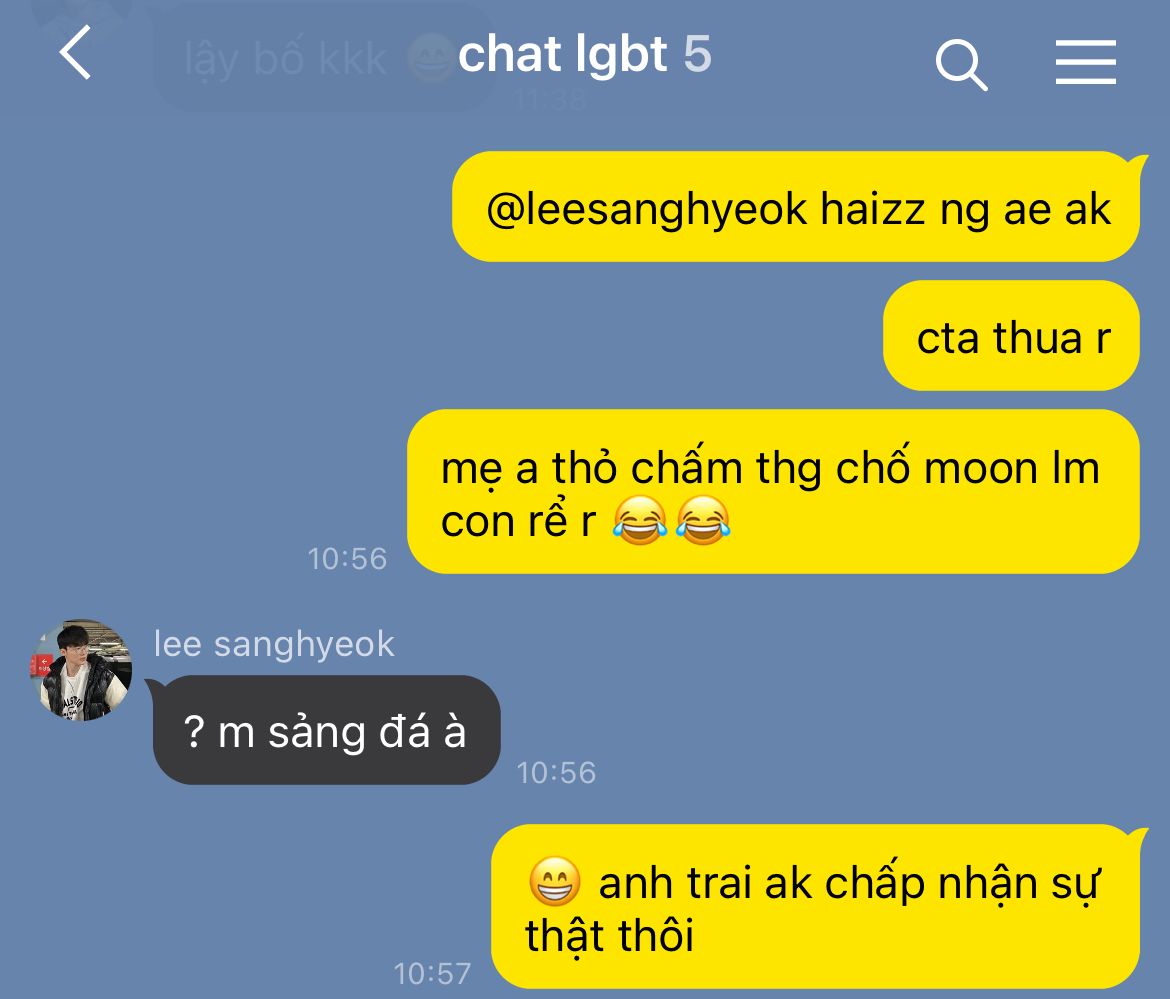Select the '? m sảng đá à' bubble
The height and width of the screenshot is (999, 1170).
click(x=325, y=730)
